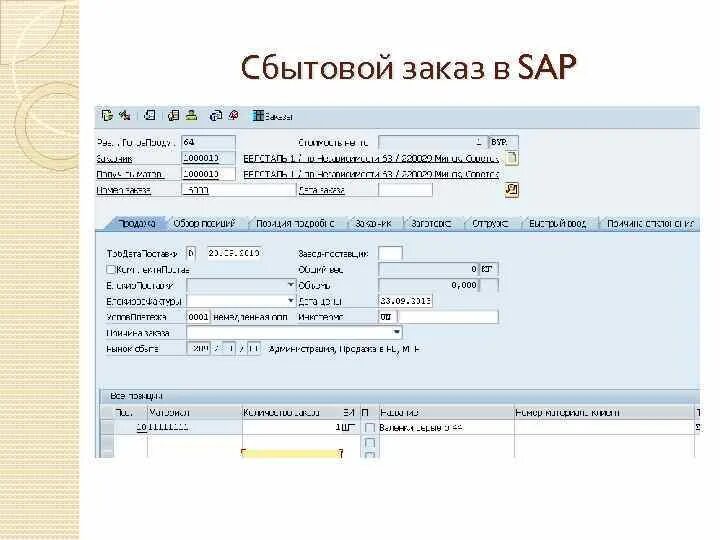The height and width of the screenshot is (540, 720).
Task: Click the Инкотермы code field
Action: coord(387,317)
